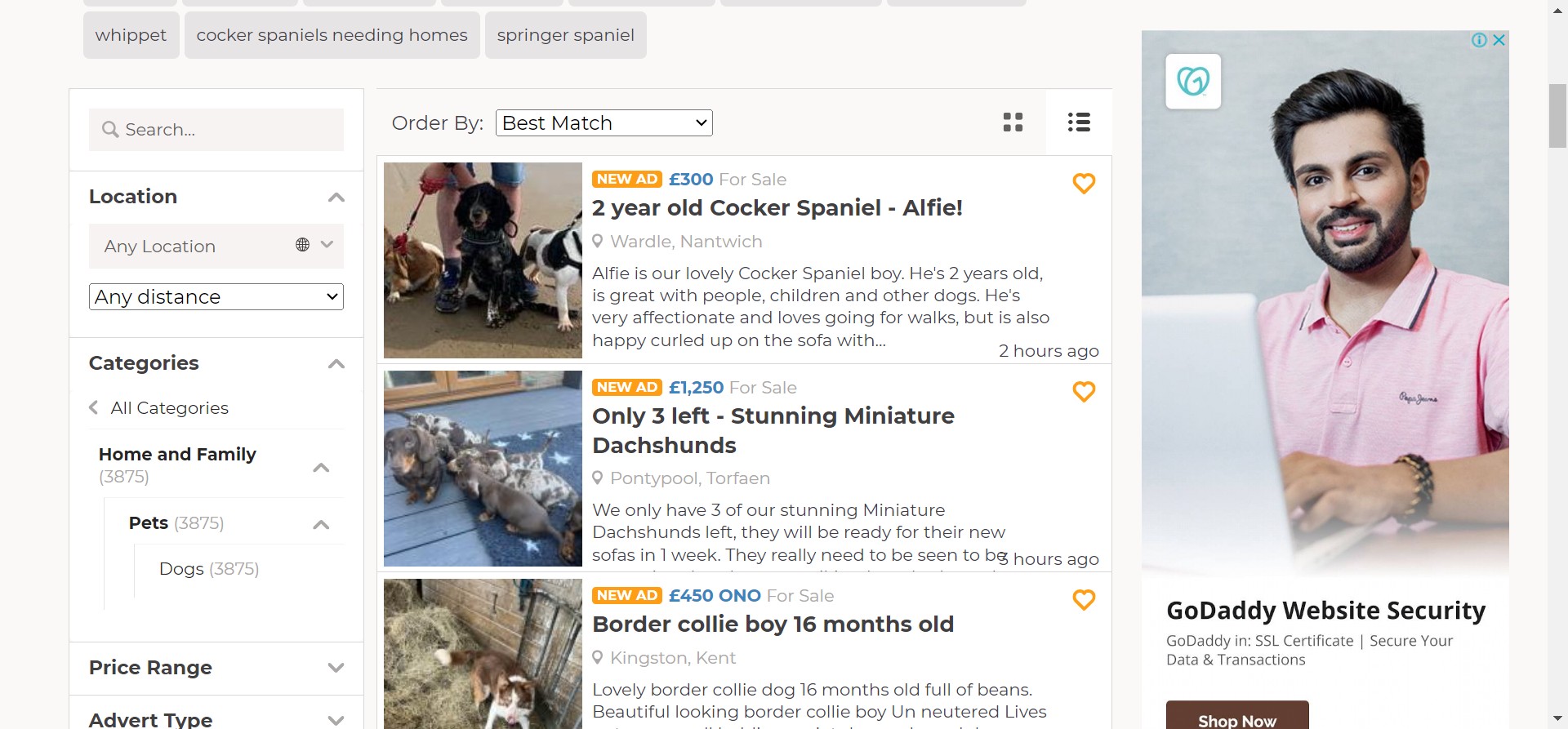Switch to list view layout
Viewport: 1568px width, 729px height.
1078,122
